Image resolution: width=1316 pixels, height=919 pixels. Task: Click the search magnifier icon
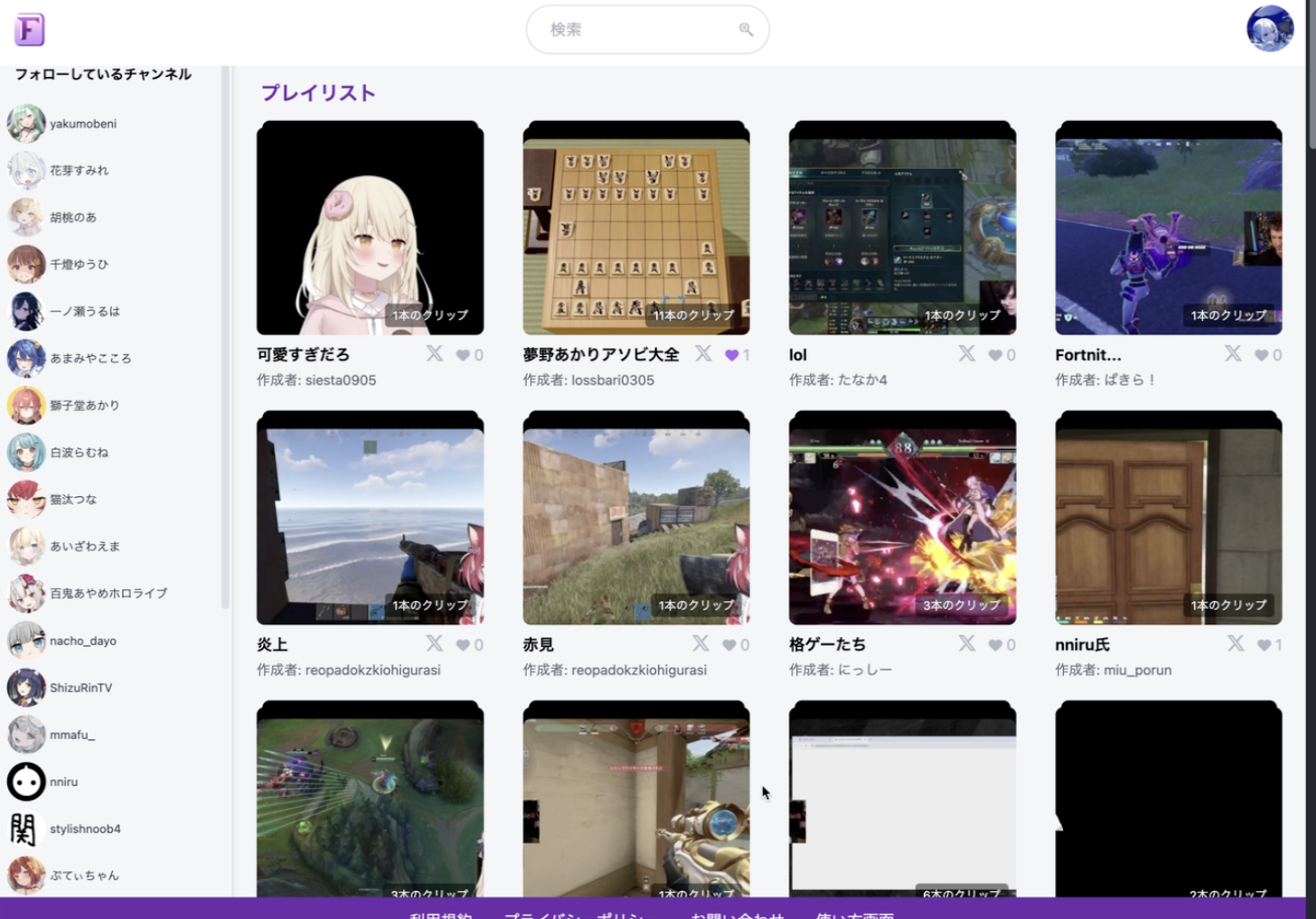[746, 30]
